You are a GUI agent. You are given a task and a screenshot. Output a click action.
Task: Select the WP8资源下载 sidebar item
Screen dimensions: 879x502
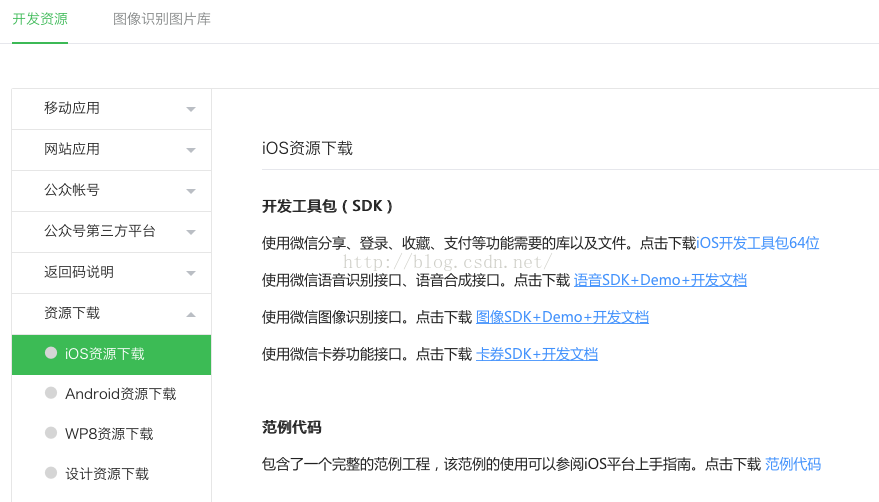tap(112, 434)
